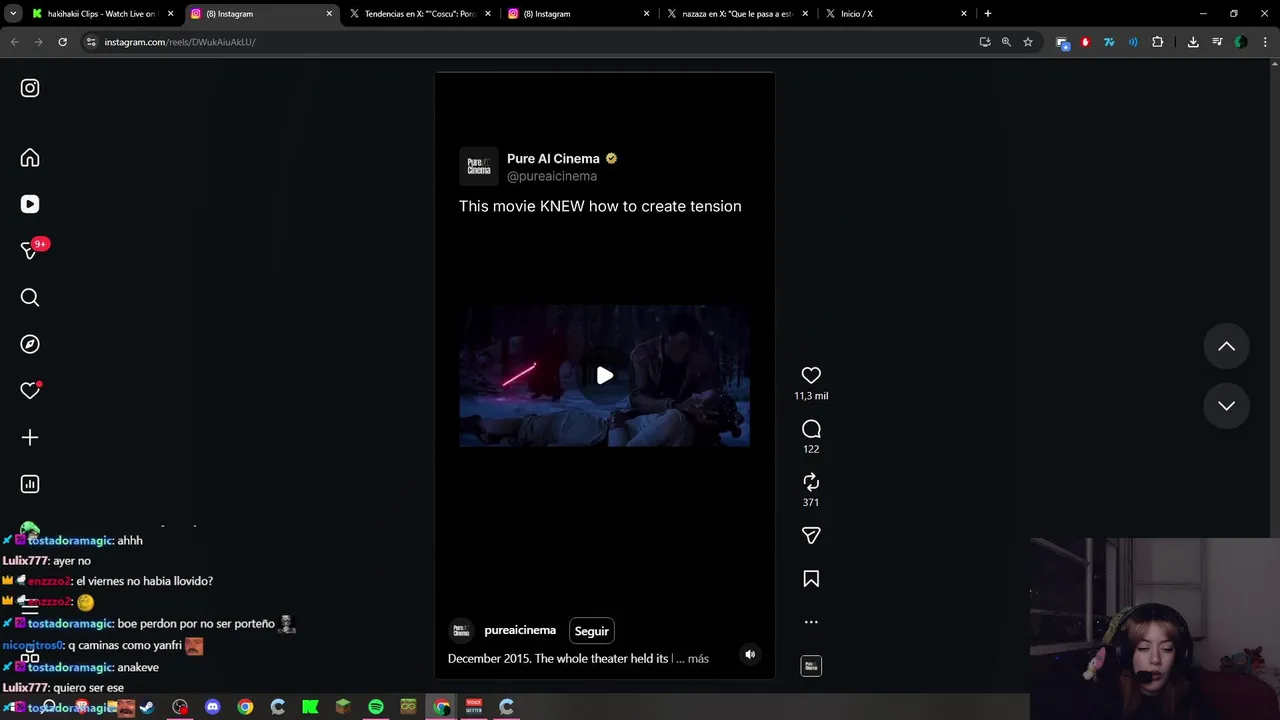Bookmark this page with the star icon

pos(1027,42)
